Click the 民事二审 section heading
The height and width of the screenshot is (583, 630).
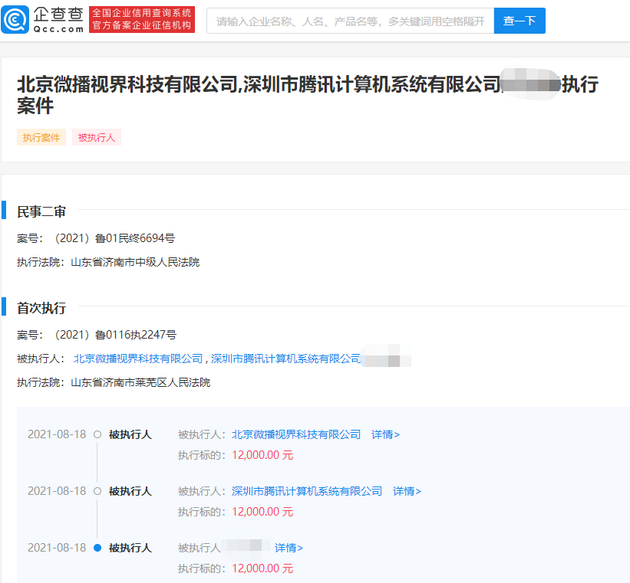[41, 212]
